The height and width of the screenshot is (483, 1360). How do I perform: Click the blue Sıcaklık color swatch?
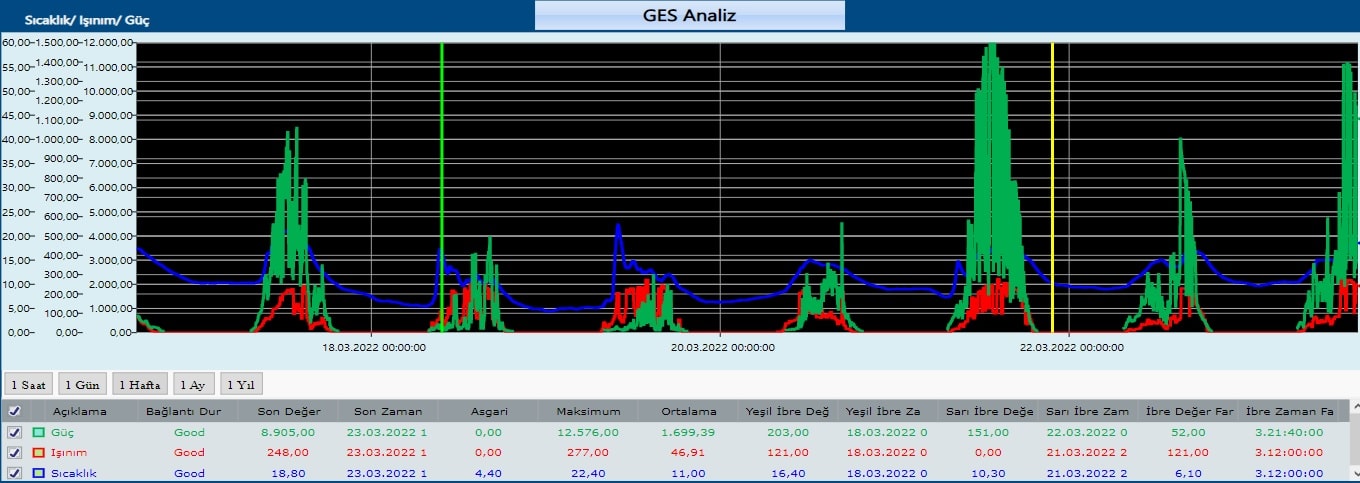39,473
